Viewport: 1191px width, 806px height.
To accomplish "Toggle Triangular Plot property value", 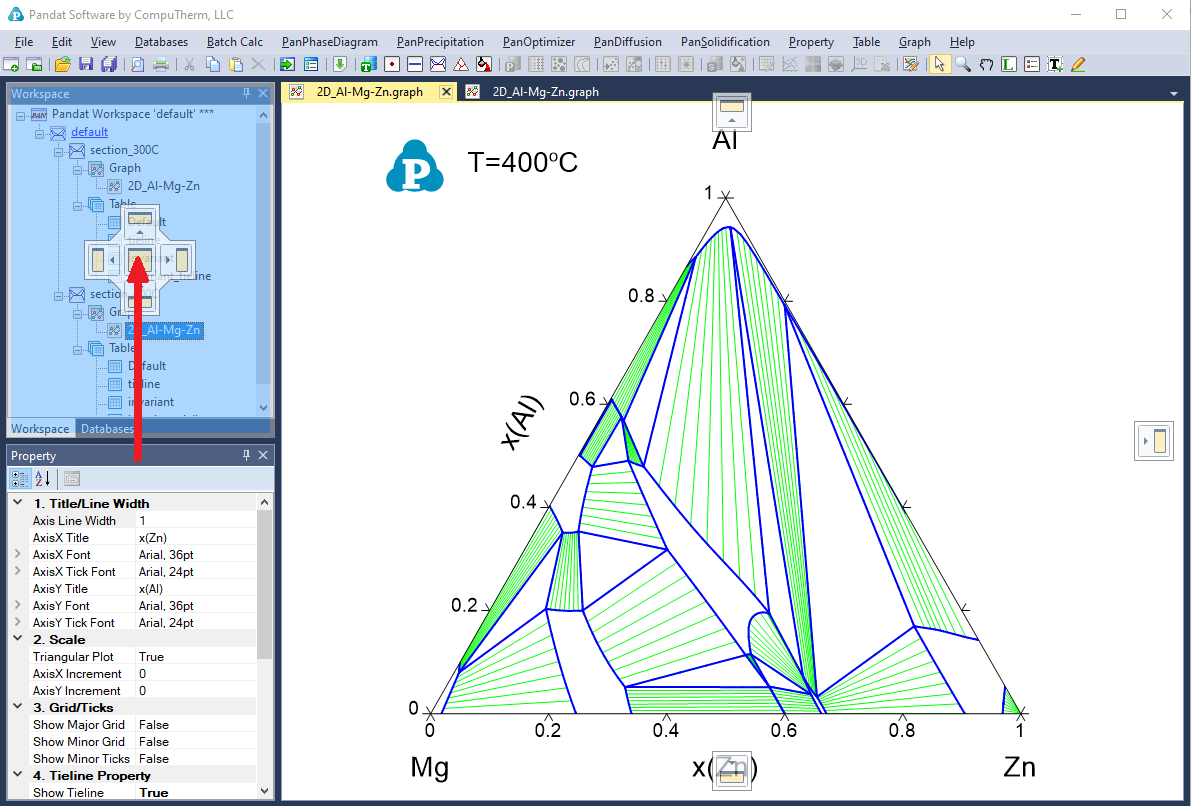I will click(x=195, y=656).
